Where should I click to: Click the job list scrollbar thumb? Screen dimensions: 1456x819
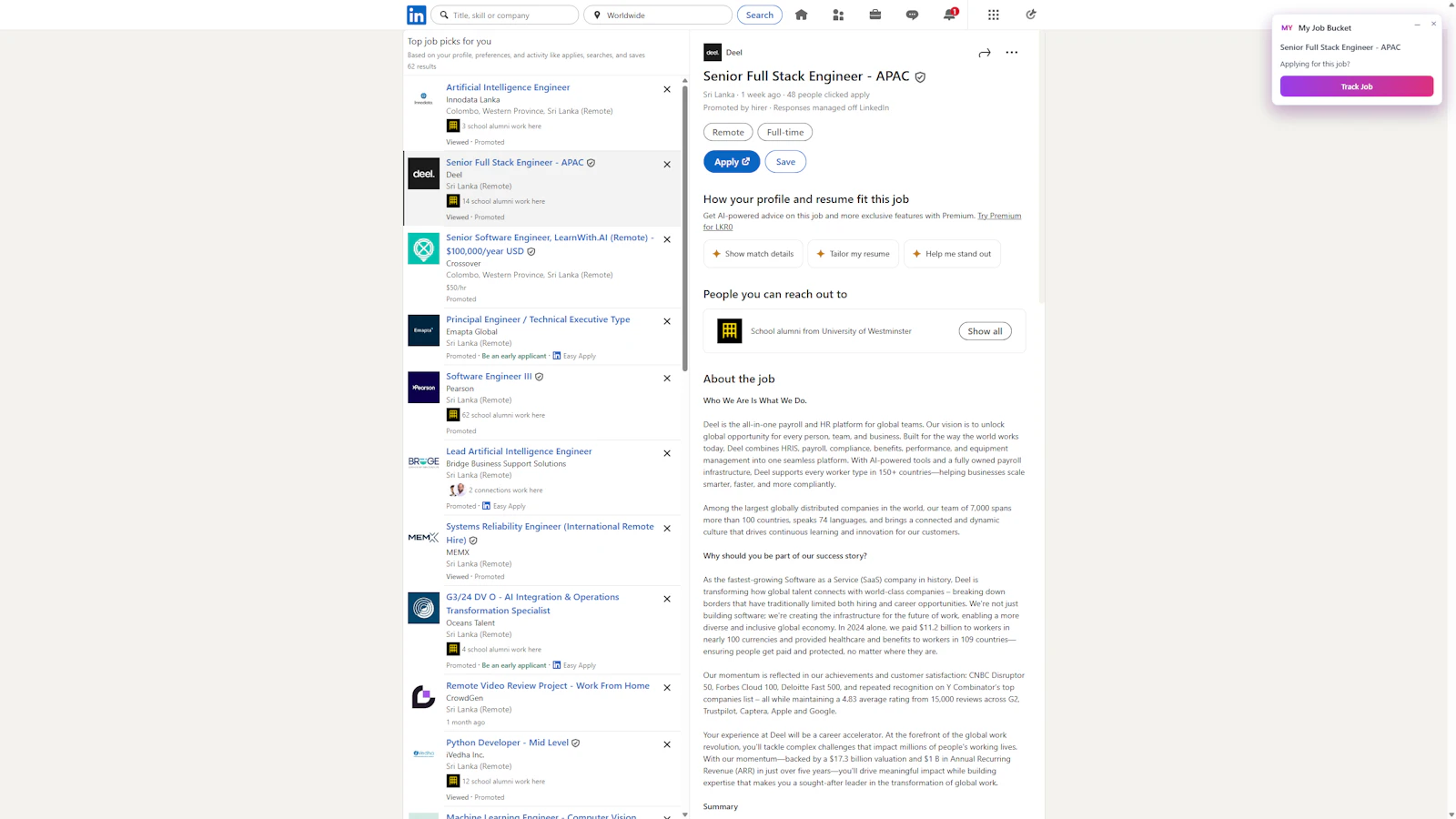point(684,227)
